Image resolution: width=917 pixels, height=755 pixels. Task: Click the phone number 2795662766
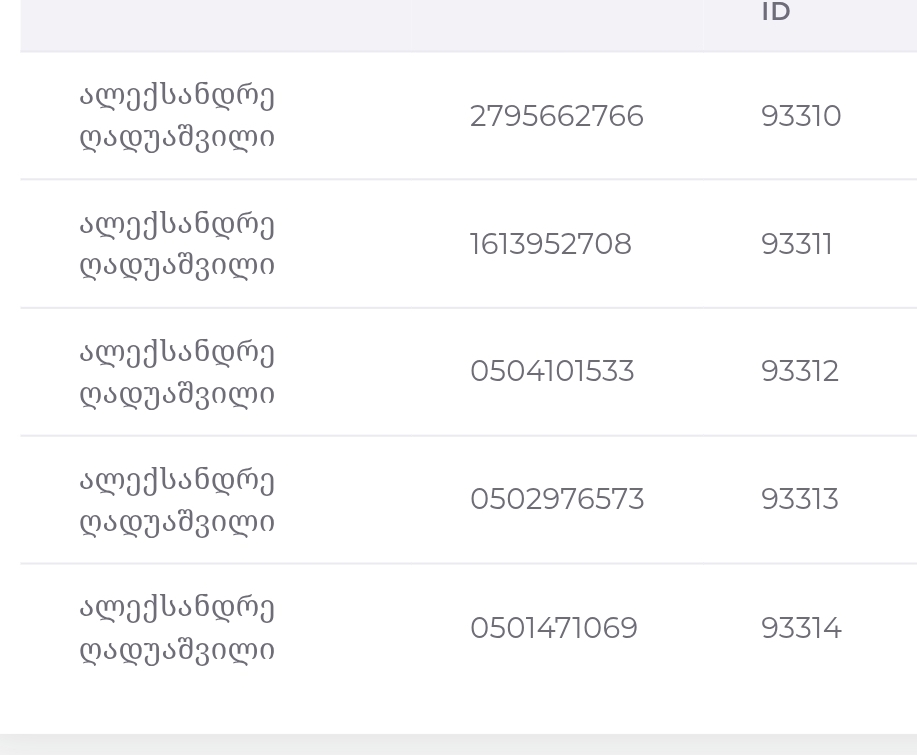[x=557, y=116]
